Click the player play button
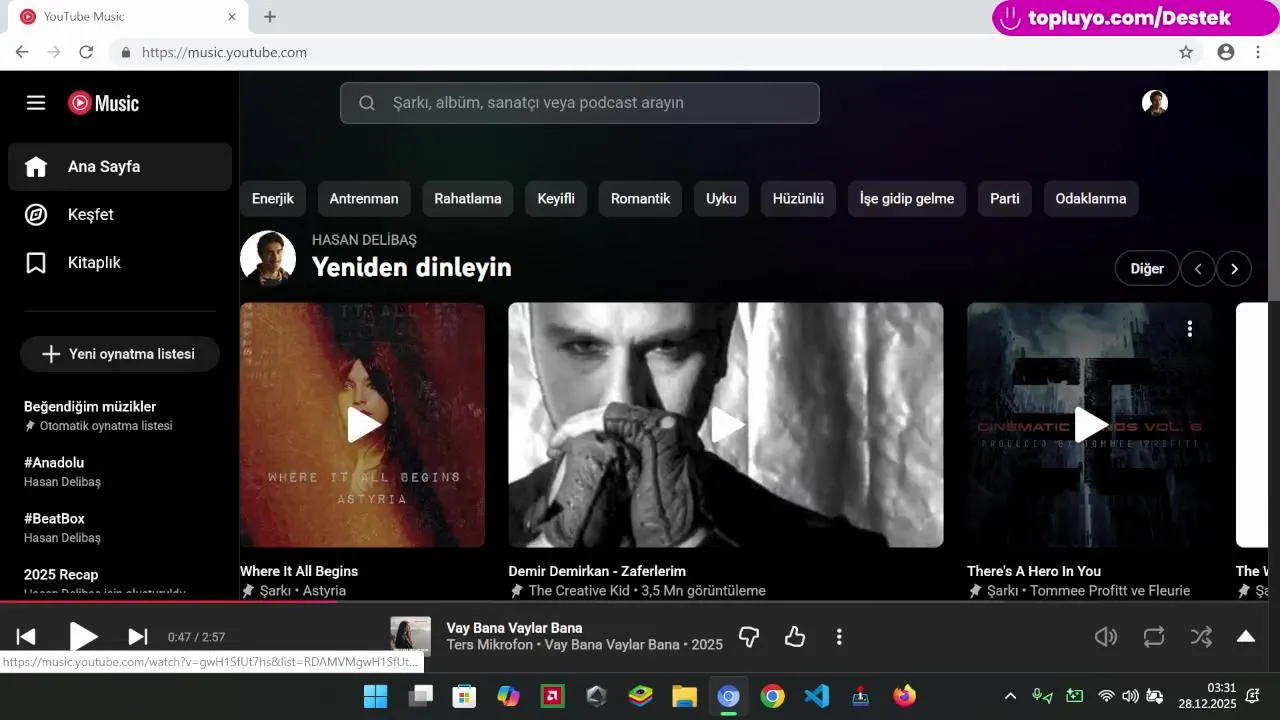The height and width of the screenshot is (720, 1280). point(83,637)
